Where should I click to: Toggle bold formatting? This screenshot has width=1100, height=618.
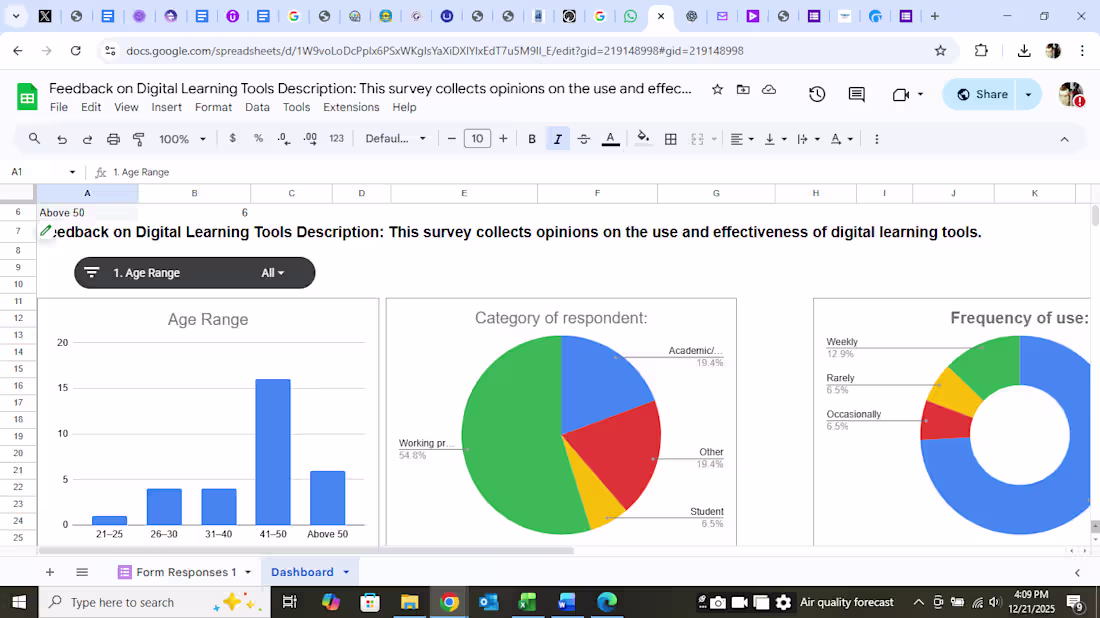[x=532, y=138]
